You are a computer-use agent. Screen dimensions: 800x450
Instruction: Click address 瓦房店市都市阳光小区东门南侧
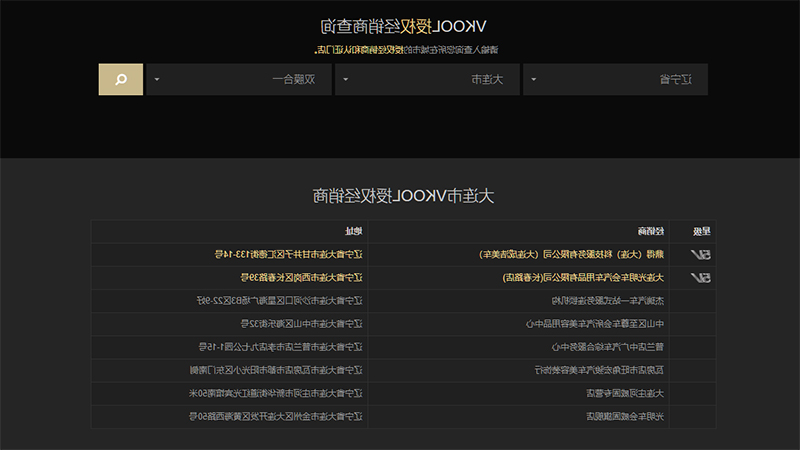[276, 370]
